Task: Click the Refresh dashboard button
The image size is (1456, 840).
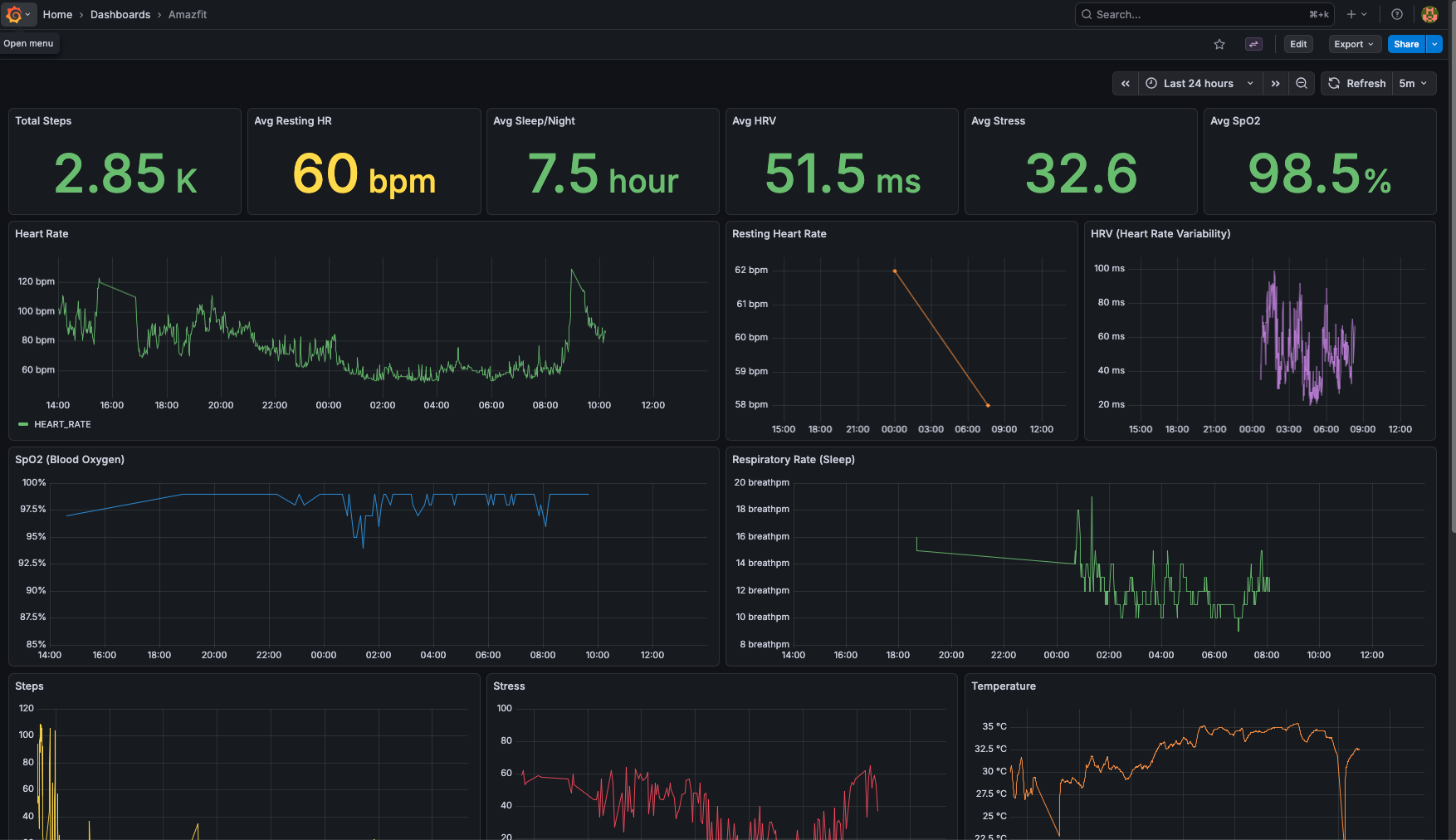Action: pyautogui.click(x=1357, y=84)
